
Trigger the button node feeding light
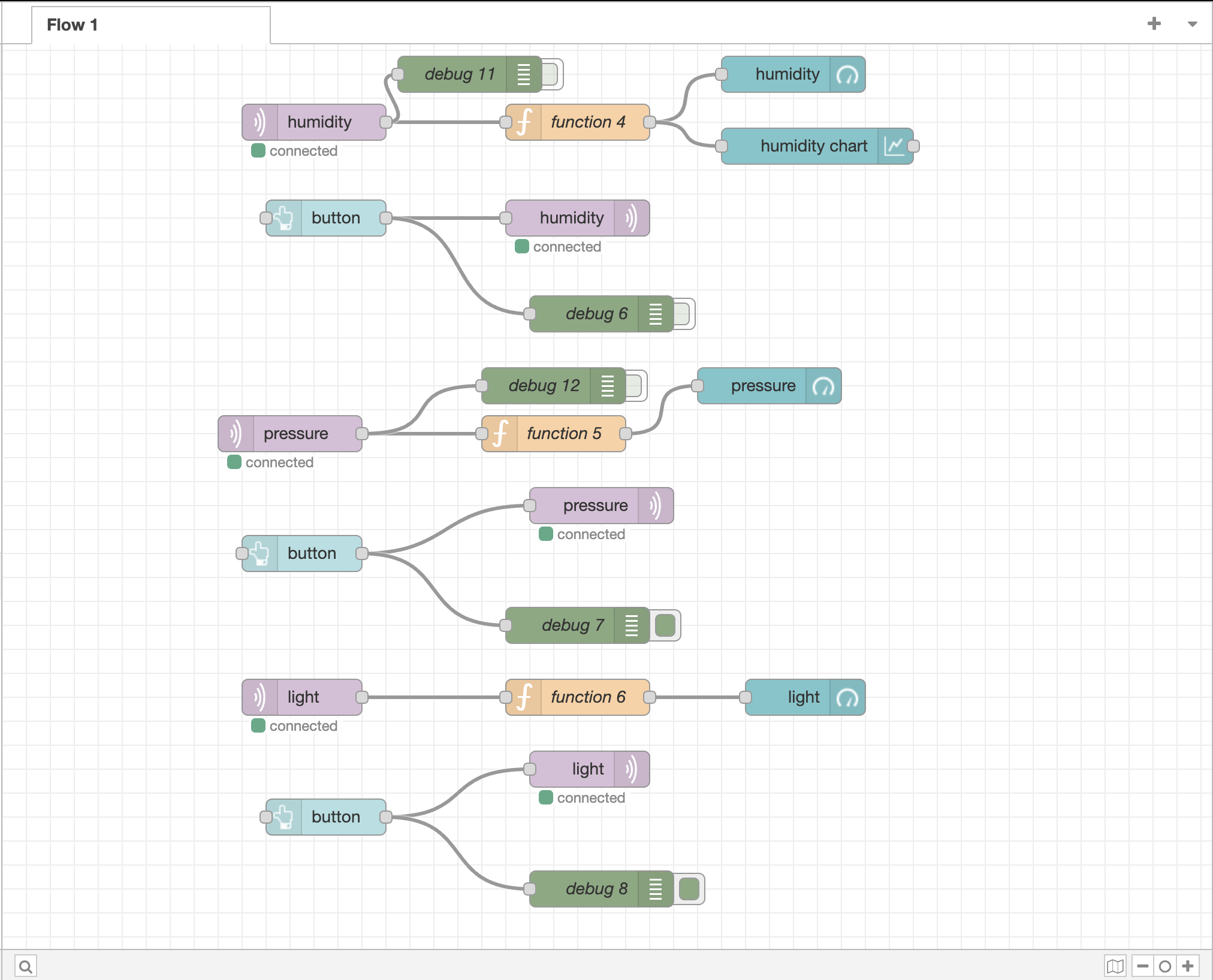pos(326,817)
